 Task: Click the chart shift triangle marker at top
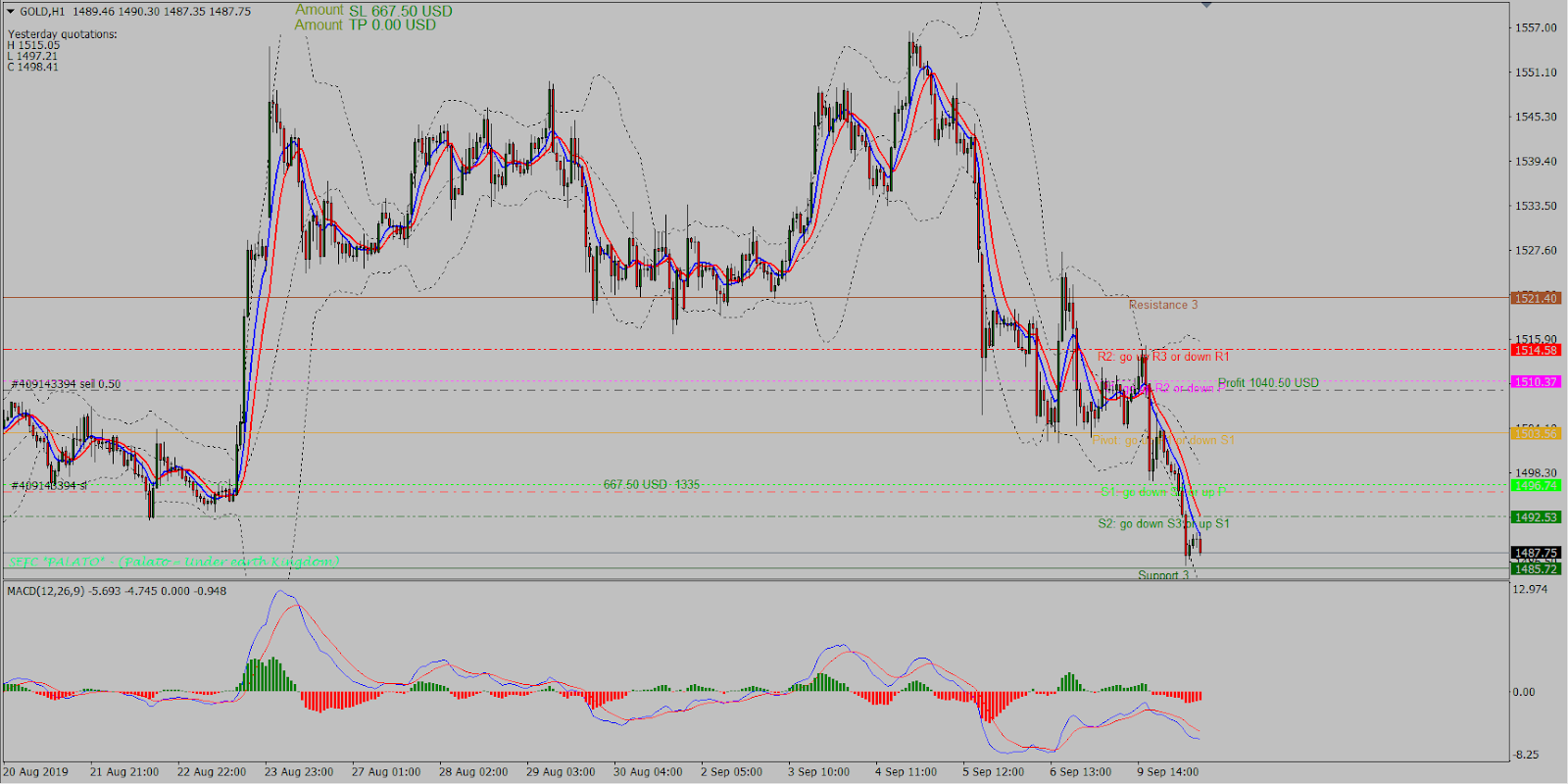pyautogui.click(x=1206, y=5)
